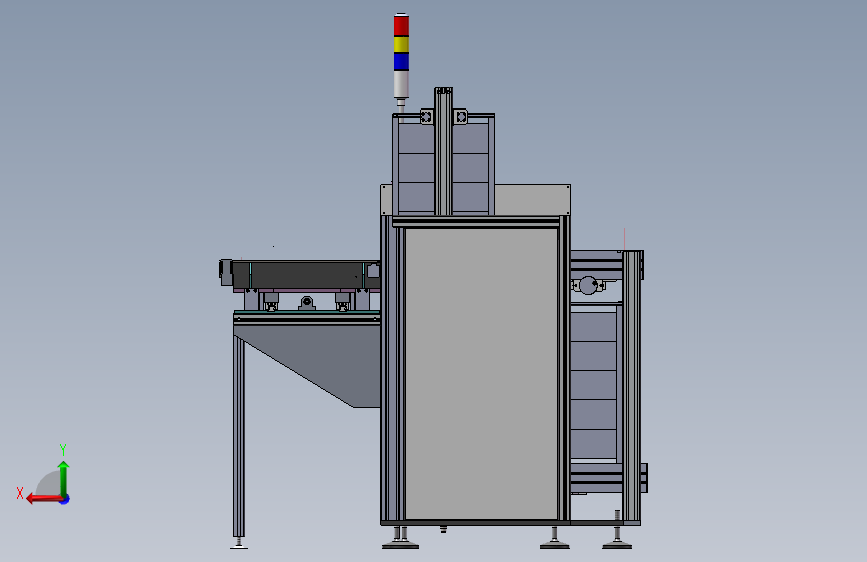Select the blue segment of the signal tower

click(401, 61)
